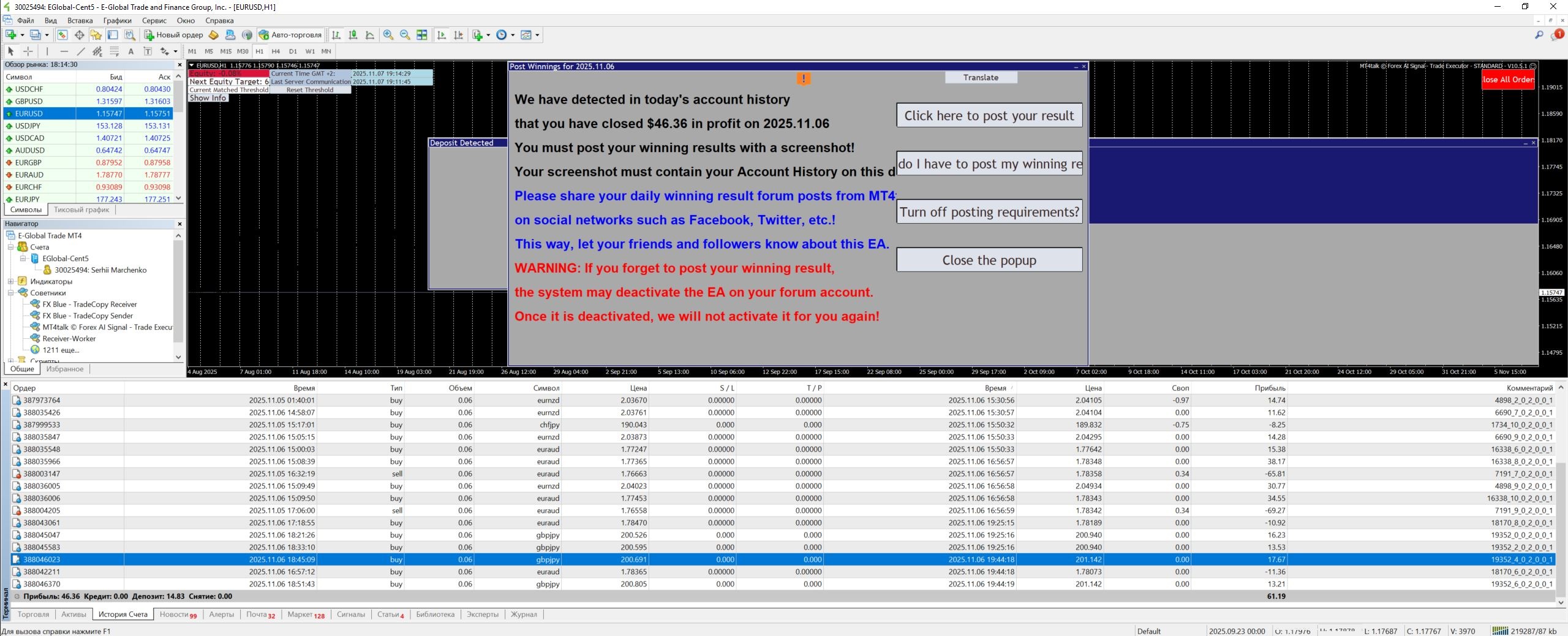Expand the Индикаторы tree node
Image resolution: width=1568 pixels, height=636 pixels.
click(10, 281)
